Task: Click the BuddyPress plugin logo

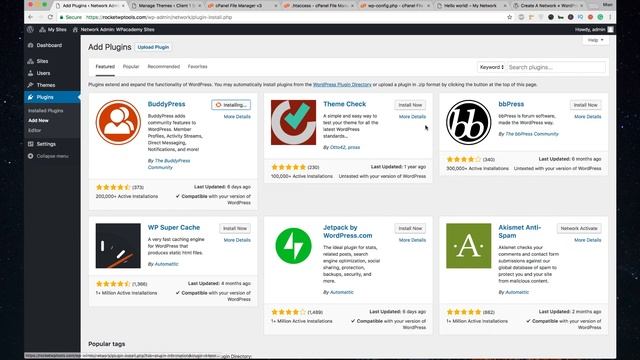Action: [x=118, y=122]
